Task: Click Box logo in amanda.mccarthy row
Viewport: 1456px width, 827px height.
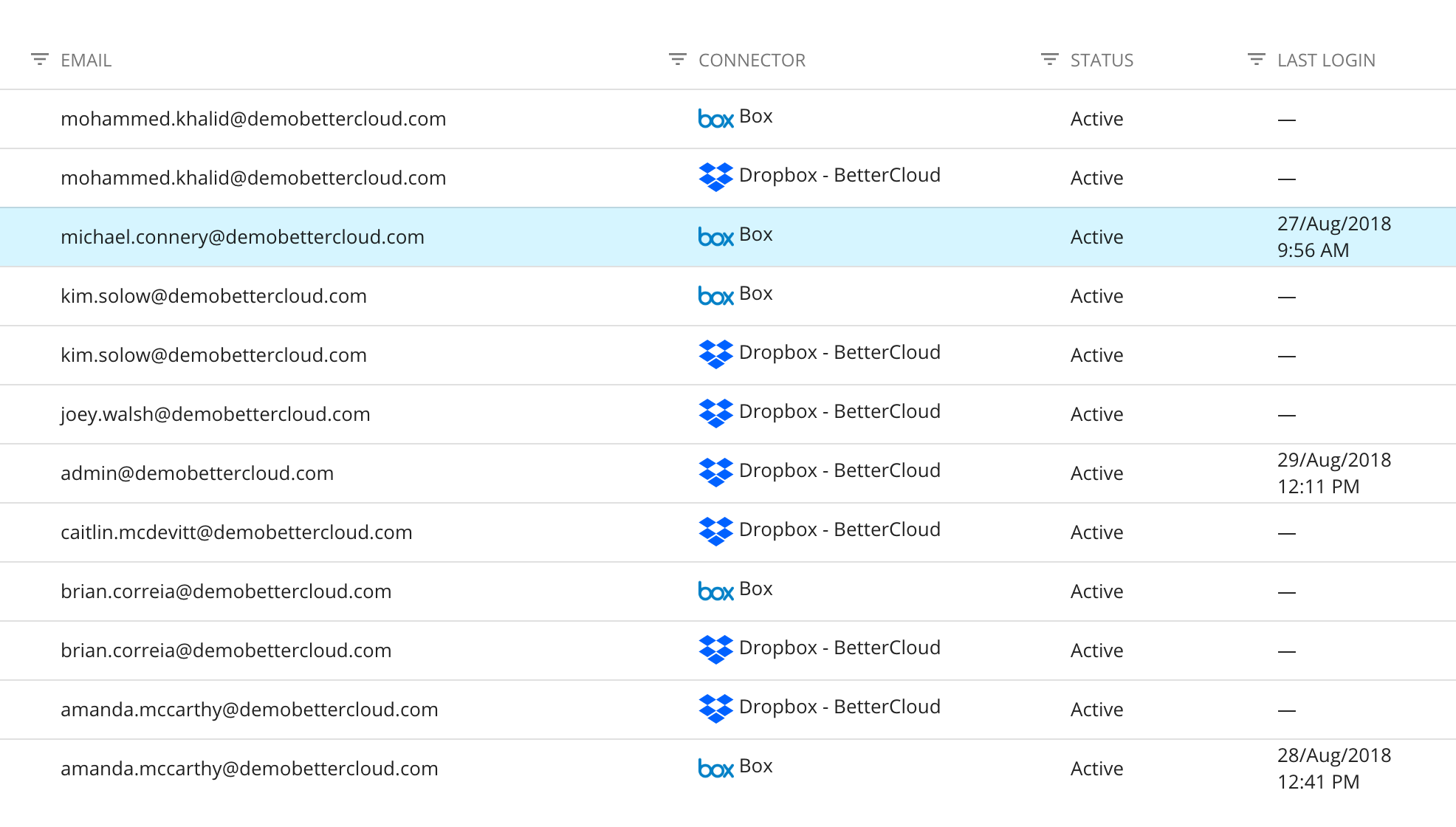Action: coord(715,768)
